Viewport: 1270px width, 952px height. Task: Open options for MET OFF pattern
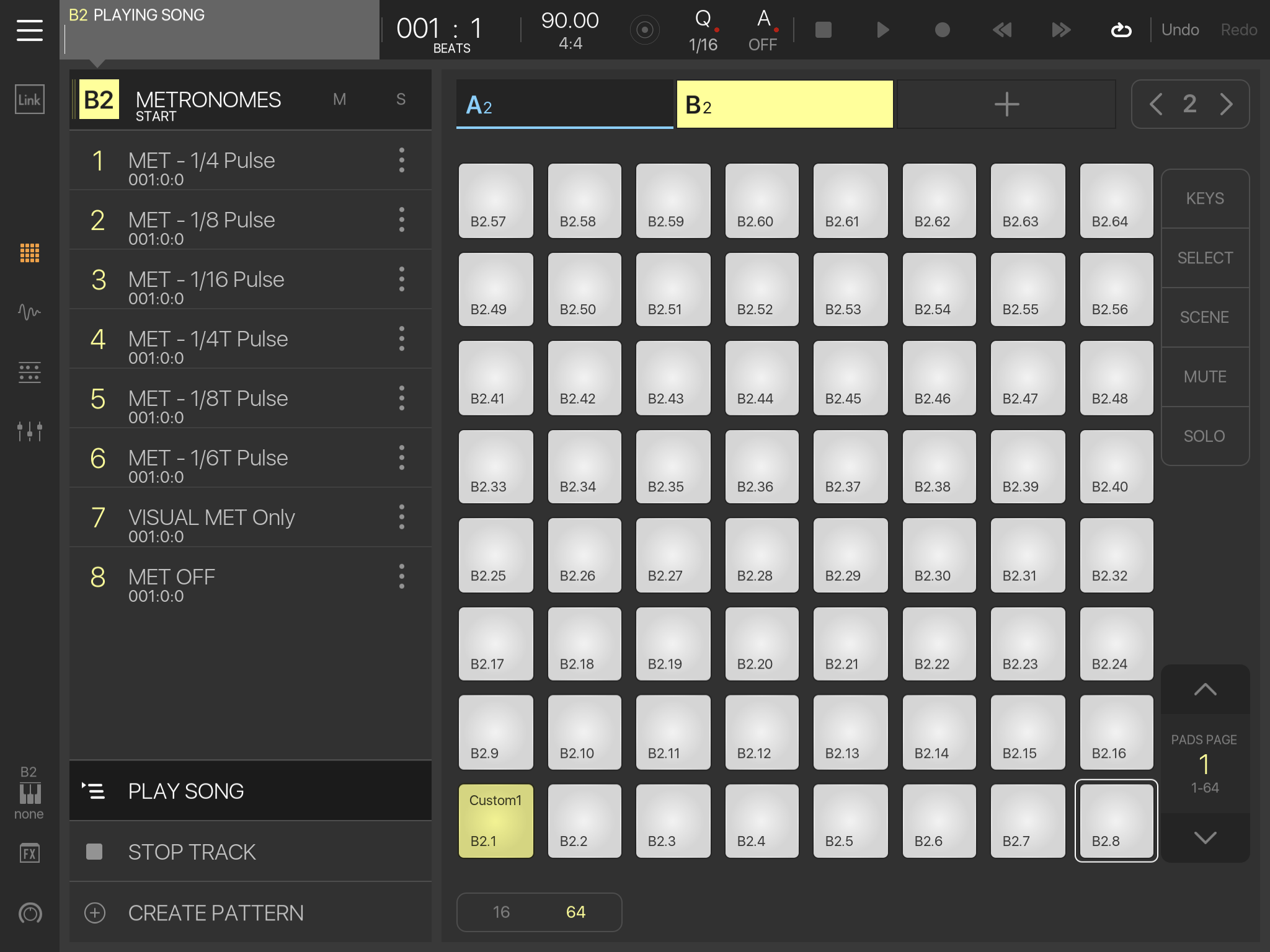click(401, 576)
